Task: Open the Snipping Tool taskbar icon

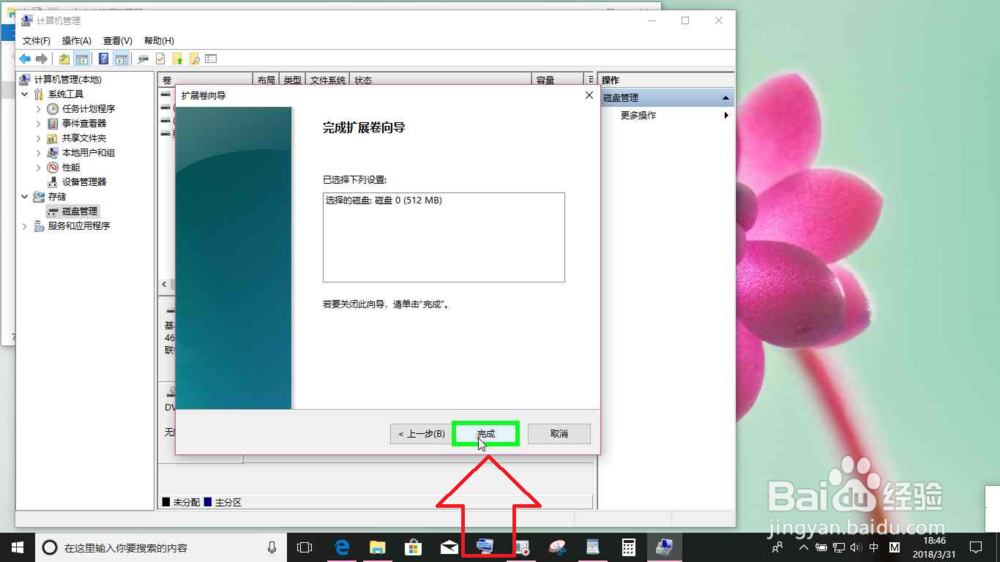Action: pos(557,547)
